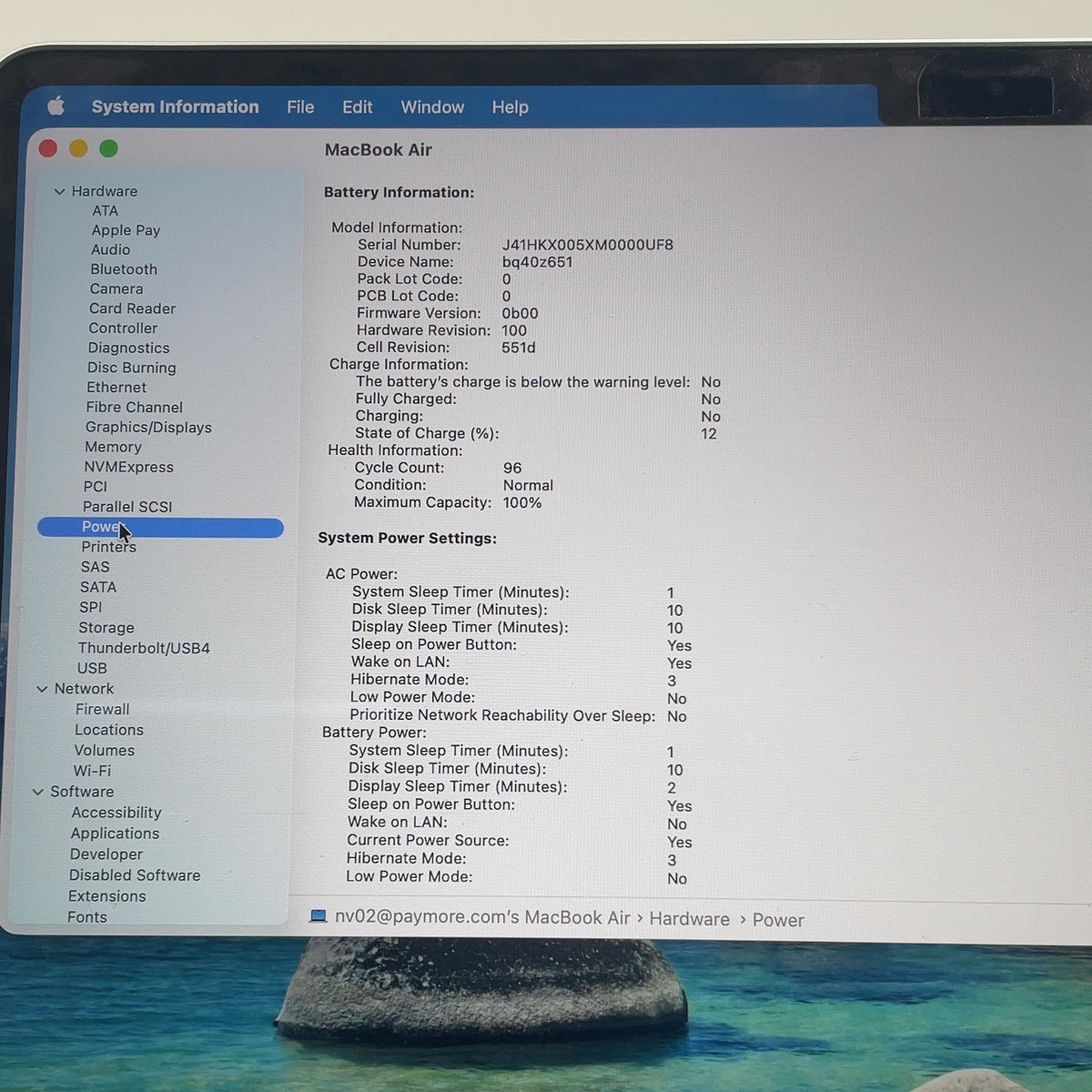Image resolution: width=1092 pixels, height=1092 pixels.
Task: Select NVMExpress in the sidebar
Action: coord(128,467)
